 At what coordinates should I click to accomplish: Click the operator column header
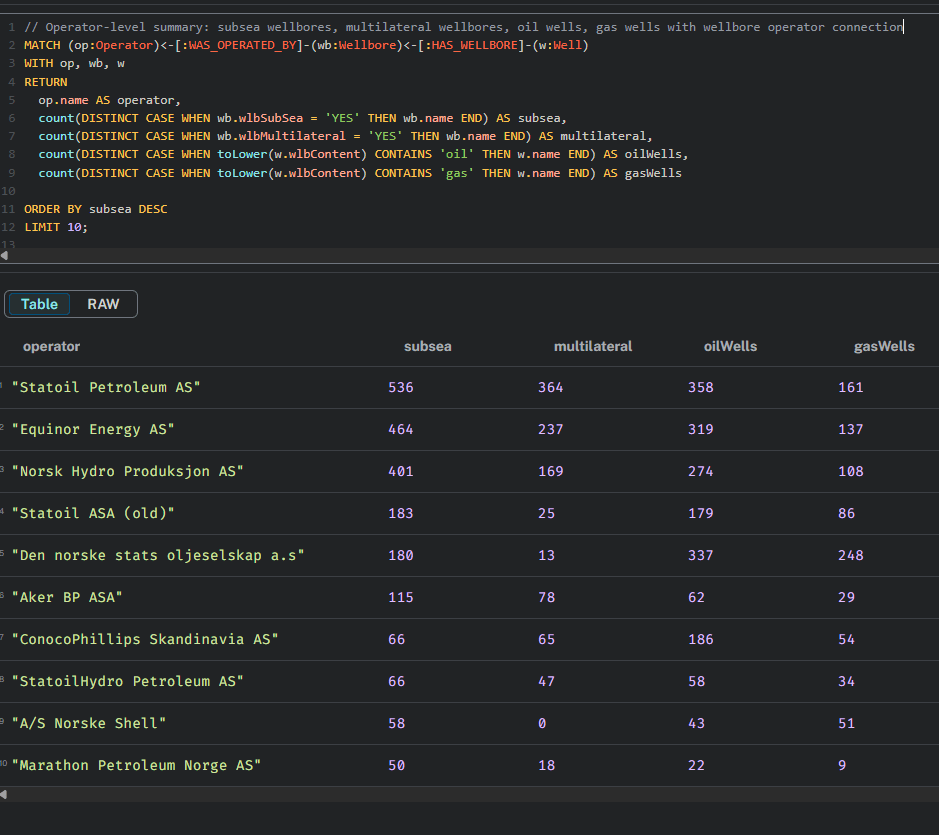pyautogui.click(x=51, y=346)
